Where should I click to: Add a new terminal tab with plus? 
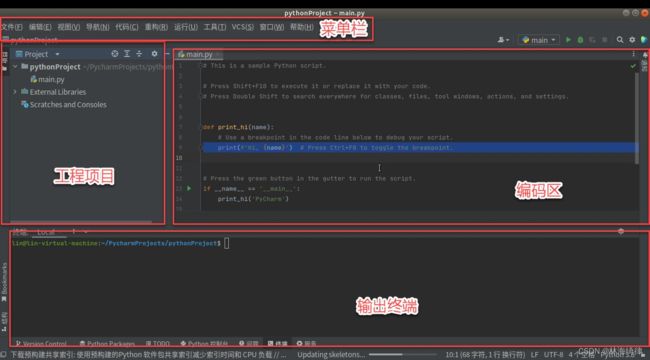pyautogui.click(x=73, y=231)
